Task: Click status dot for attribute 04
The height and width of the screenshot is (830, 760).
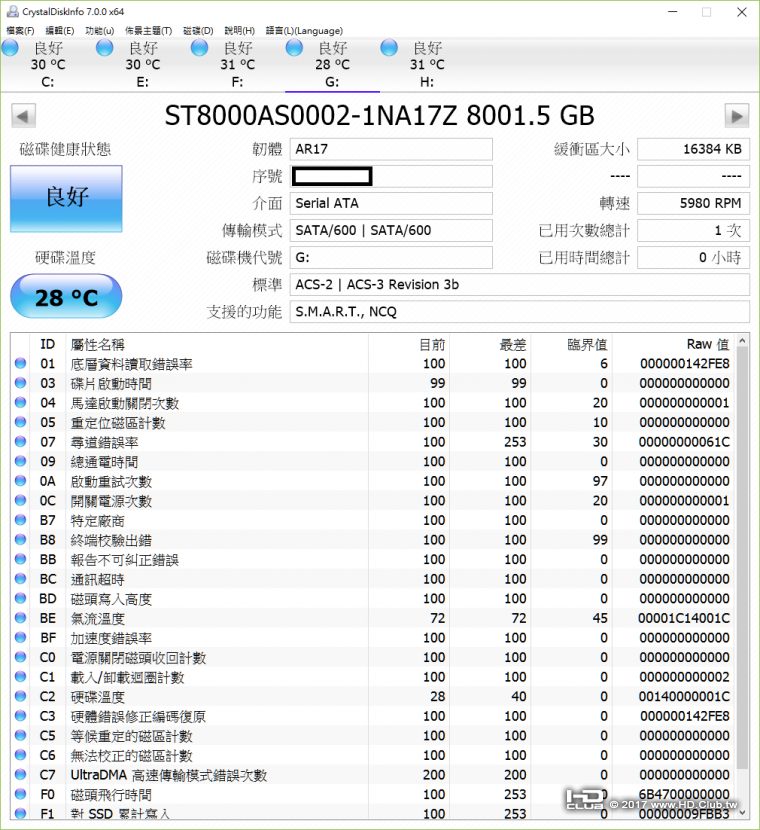Action: pyautogui.click(x=21, y=402)
